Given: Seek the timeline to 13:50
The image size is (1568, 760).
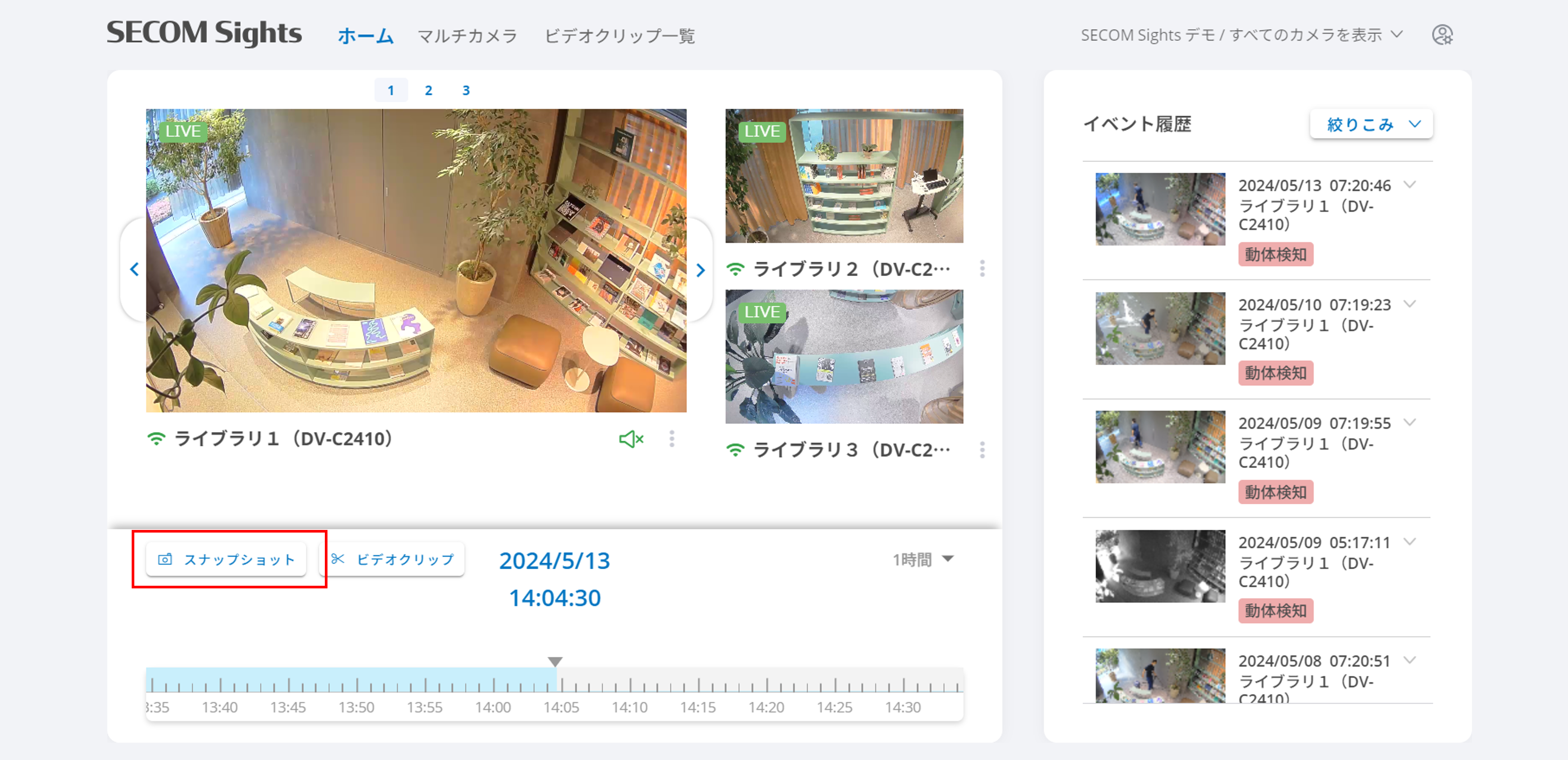Looking at the screenshot, I should 357,685.
